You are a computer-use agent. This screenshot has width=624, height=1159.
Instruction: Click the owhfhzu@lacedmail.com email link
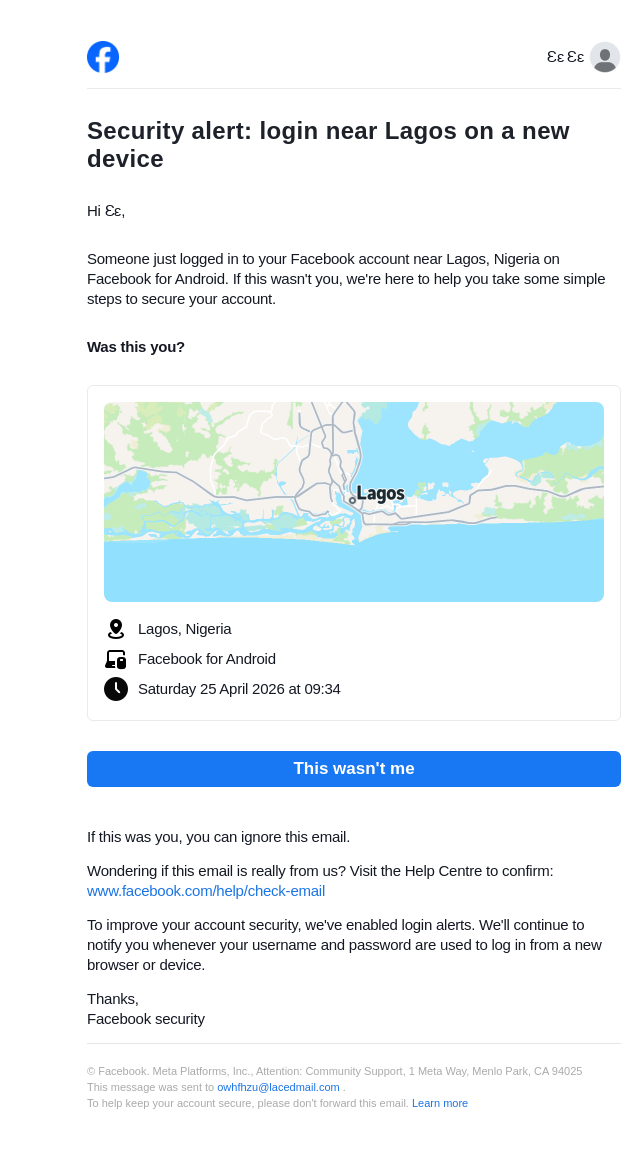point(278,1087)
